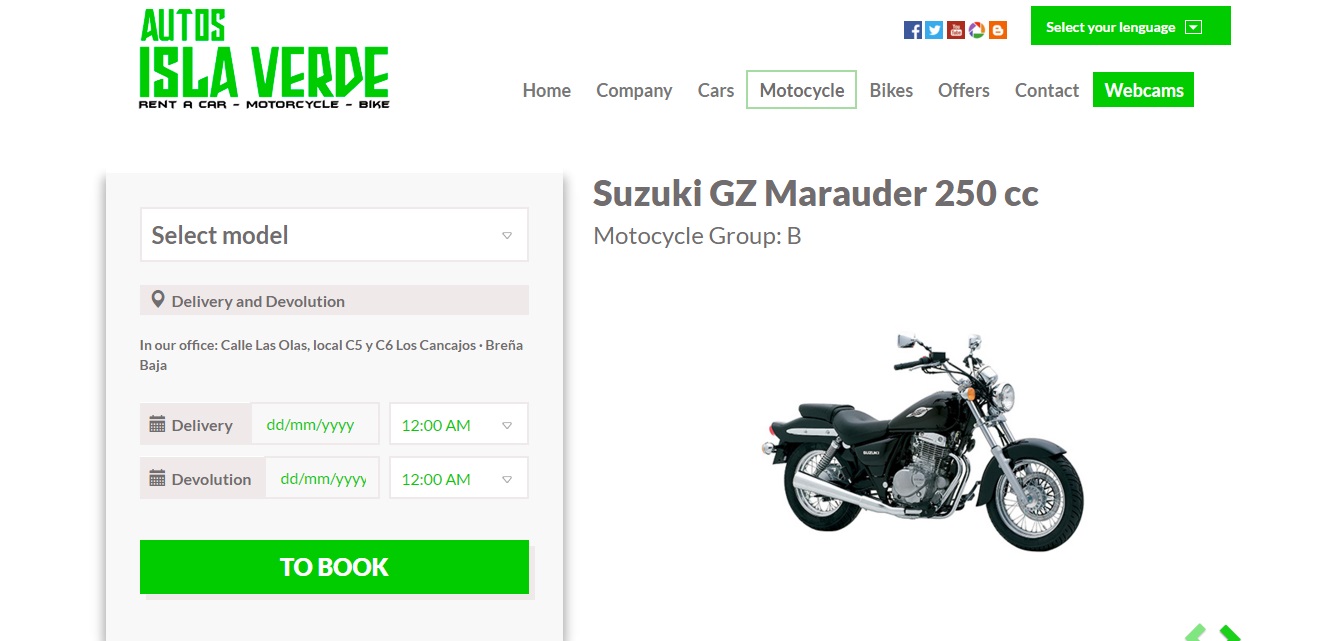Image resolution: width=1341 pixels, height=641 pixels.
Task: Open the Devolution time dropdown
Action: click(458, 478)
